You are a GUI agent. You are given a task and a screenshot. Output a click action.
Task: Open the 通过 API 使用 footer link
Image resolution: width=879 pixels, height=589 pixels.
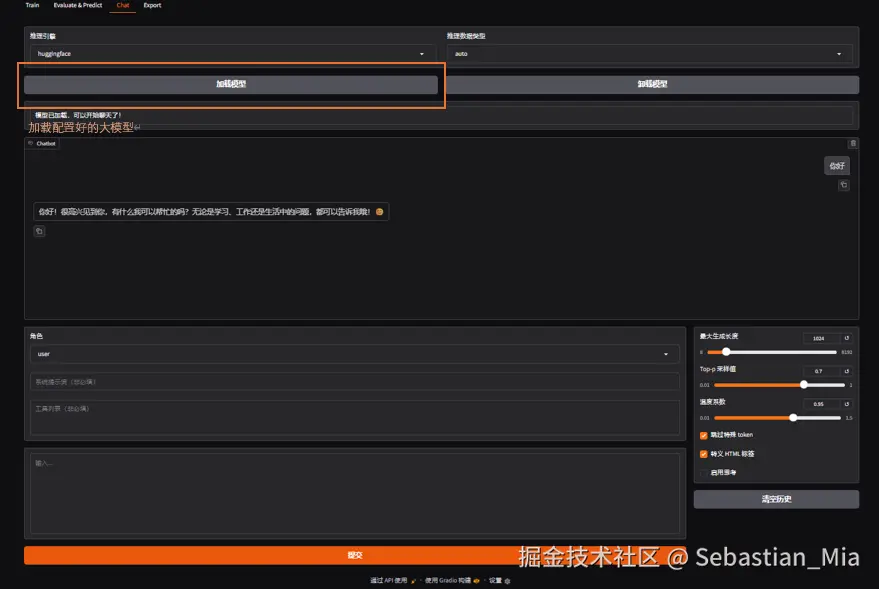pos(393,581)
